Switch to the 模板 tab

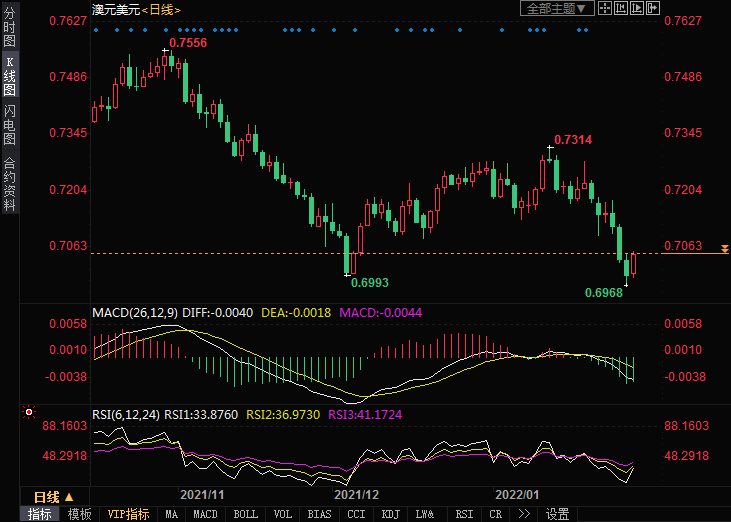point(79,514)
